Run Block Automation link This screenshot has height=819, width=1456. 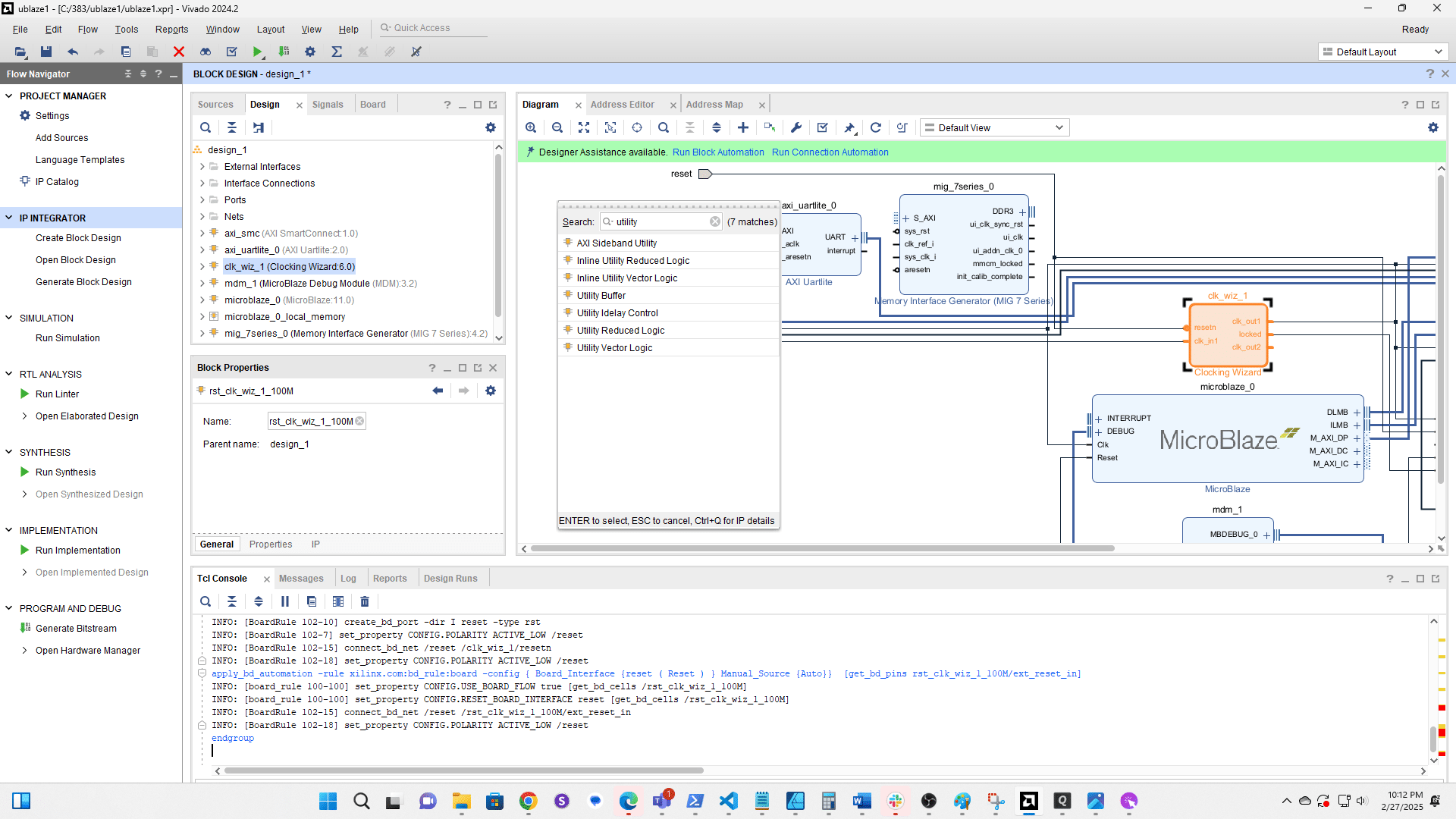tap(717, 152)
